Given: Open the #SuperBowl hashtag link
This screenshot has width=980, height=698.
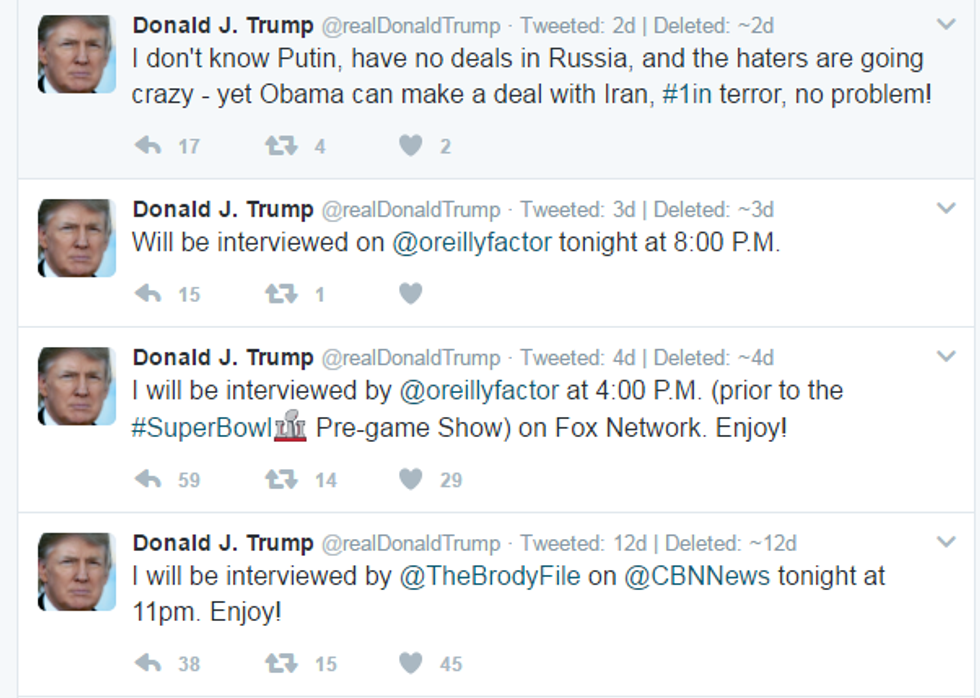Looking at the screenshot, I should (x=202, y=428).
